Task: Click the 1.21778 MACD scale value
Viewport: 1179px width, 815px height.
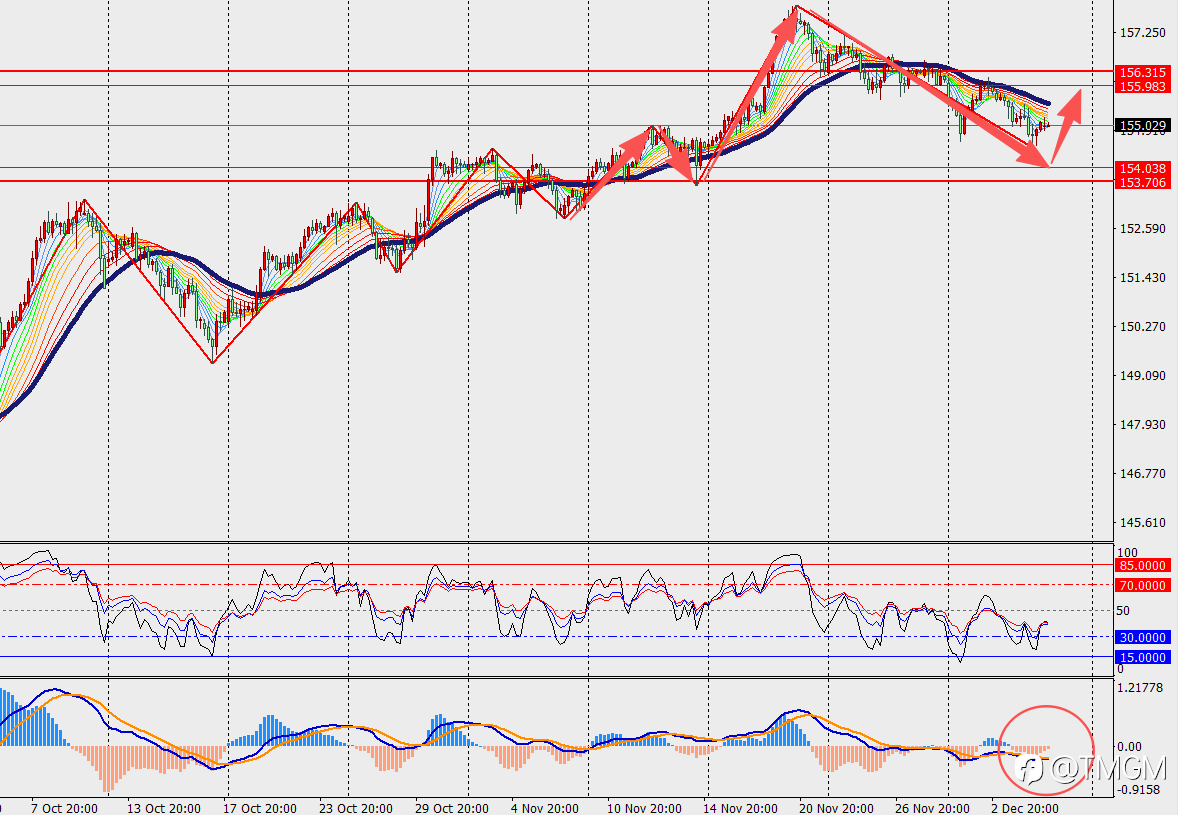Action: coord(1141,688)
